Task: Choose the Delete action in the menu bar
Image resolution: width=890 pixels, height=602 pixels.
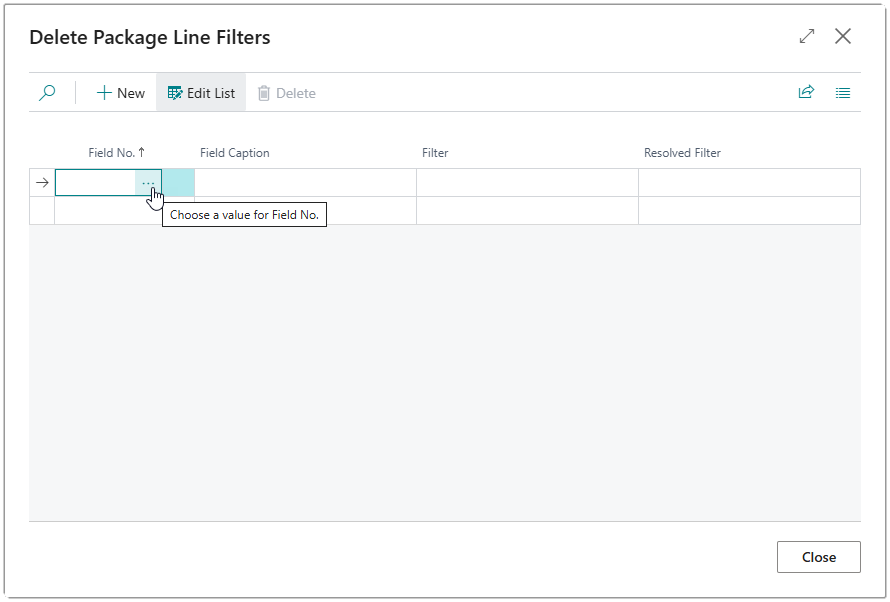Action: [287, 92]
